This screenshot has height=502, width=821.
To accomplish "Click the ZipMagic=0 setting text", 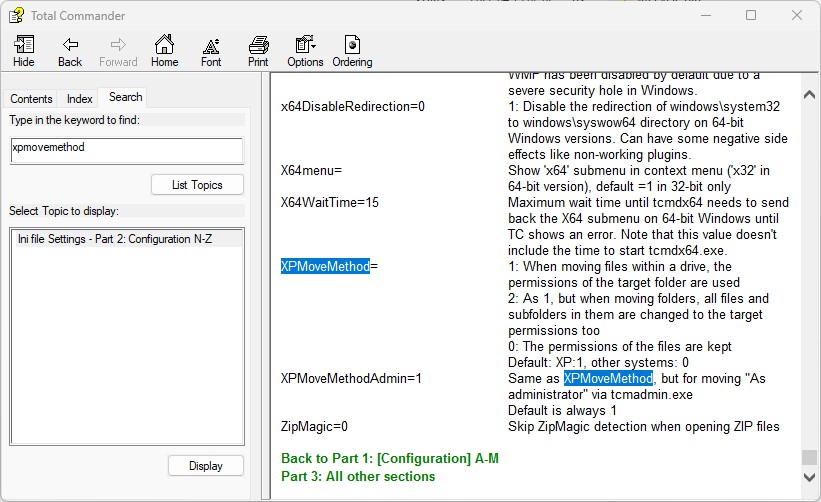I will [x=314, y=427].
